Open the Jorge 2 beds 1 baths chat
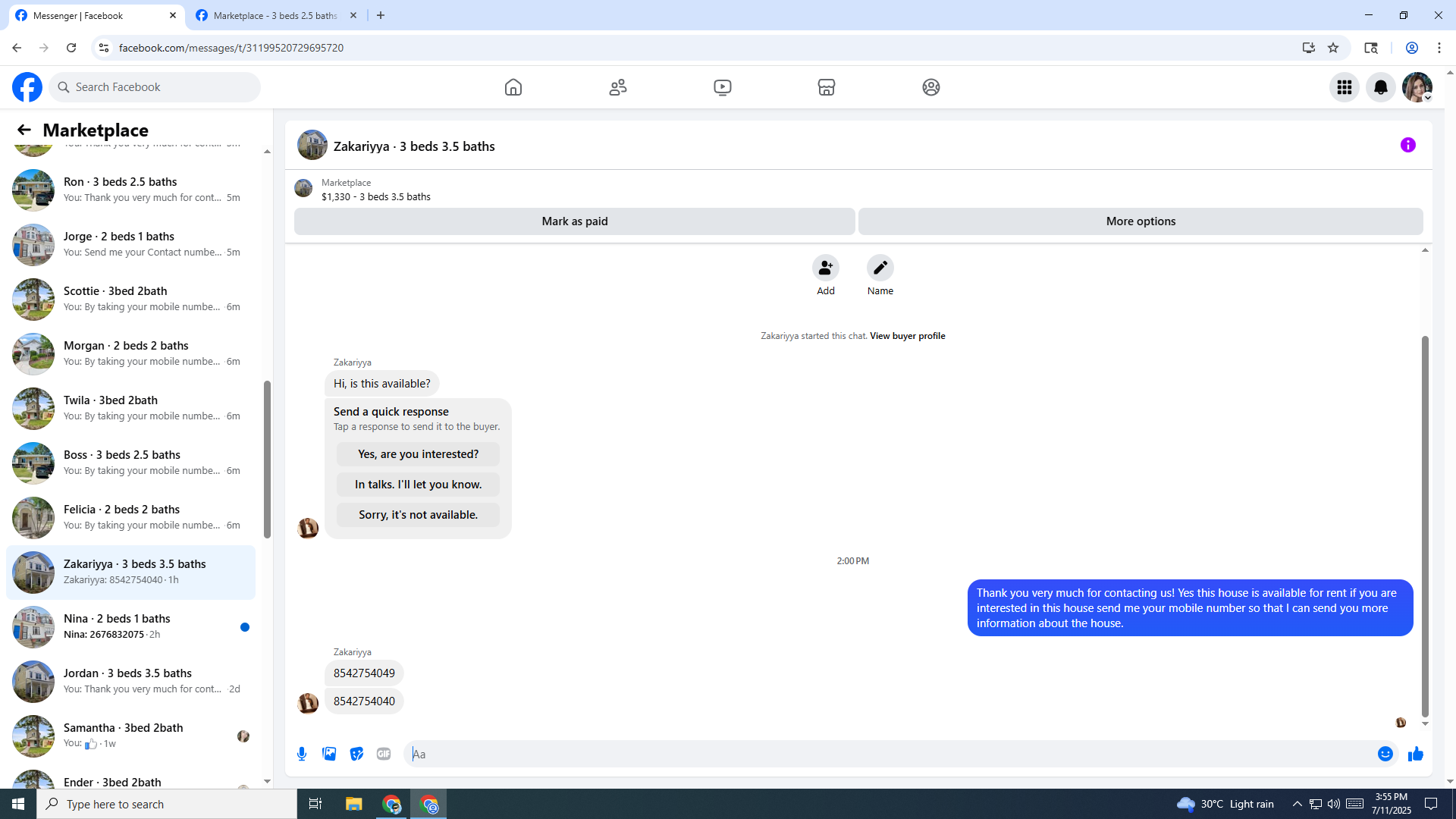The height and width of the screenshot is (819, 1456). (130, 244)
